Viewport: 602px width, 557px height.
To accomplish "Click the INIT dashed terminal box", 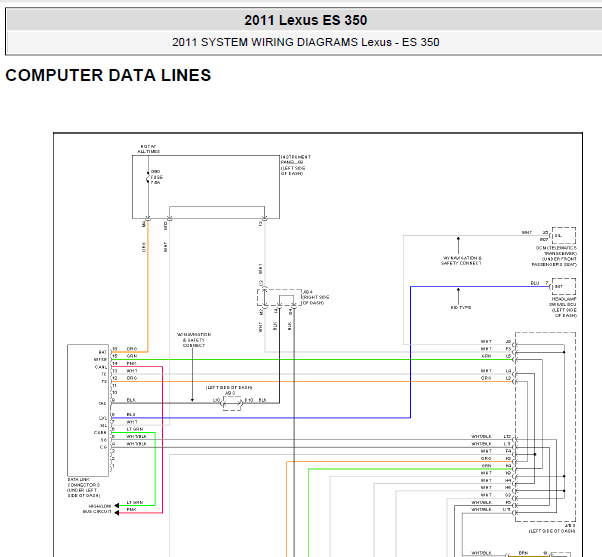I will (564, 286).
